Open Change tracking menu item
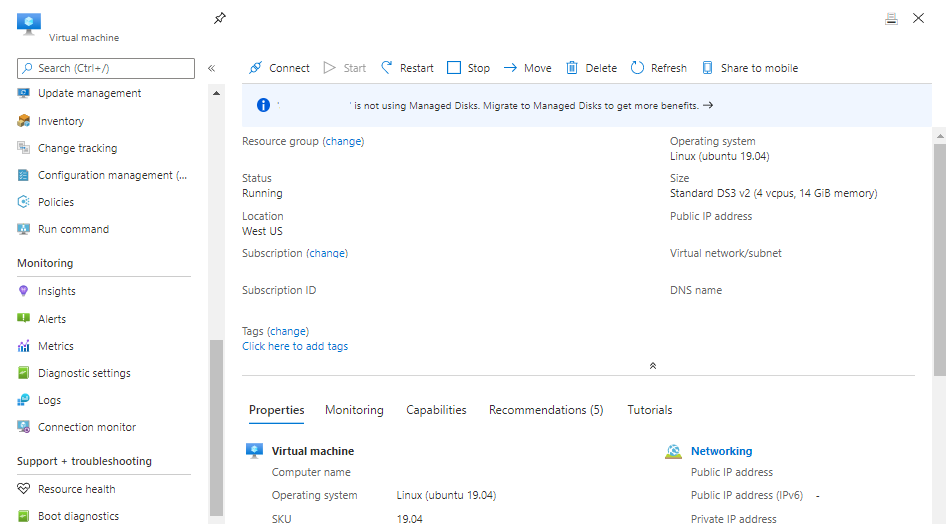The image size is (946, 531). coord(77,148)
